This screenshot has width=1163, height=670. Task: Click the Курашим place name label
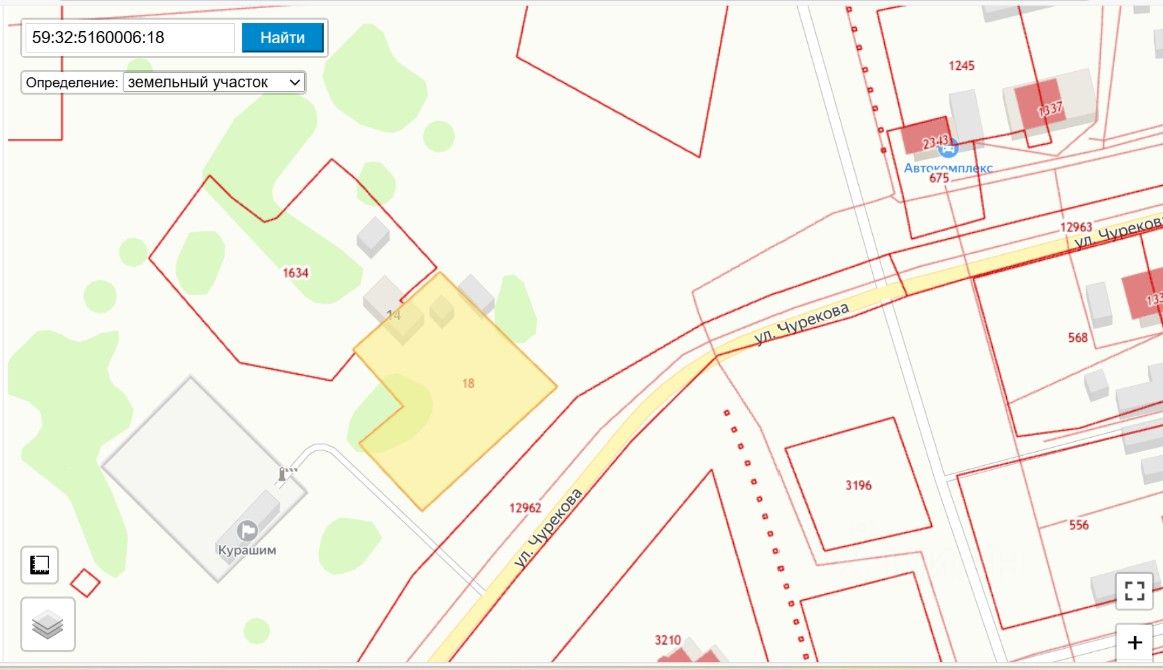point(247,551)
